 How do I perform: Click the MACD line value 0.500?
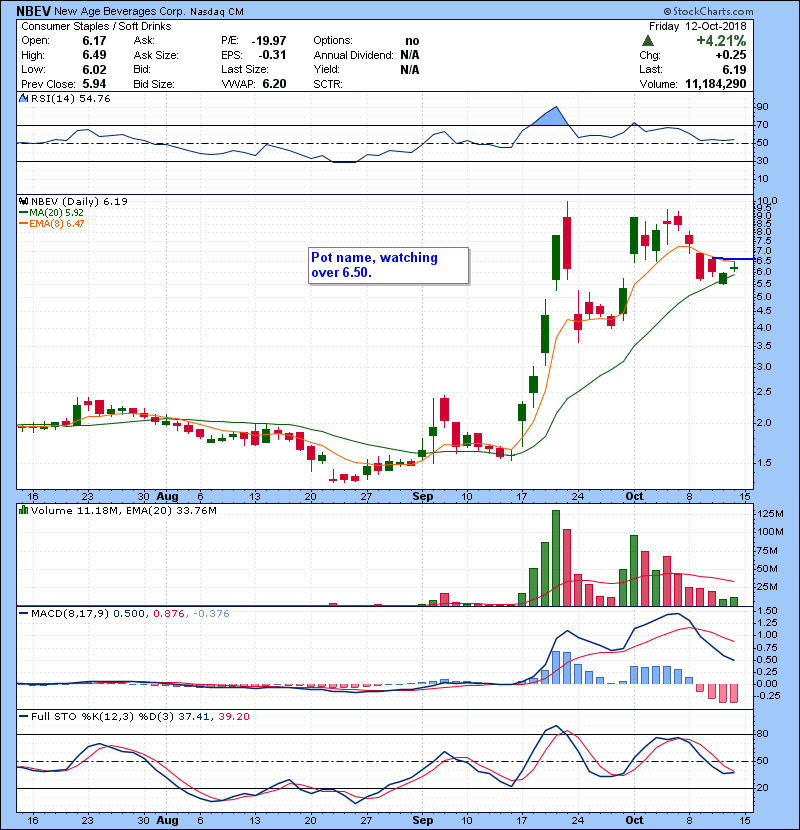coord(129,614)
